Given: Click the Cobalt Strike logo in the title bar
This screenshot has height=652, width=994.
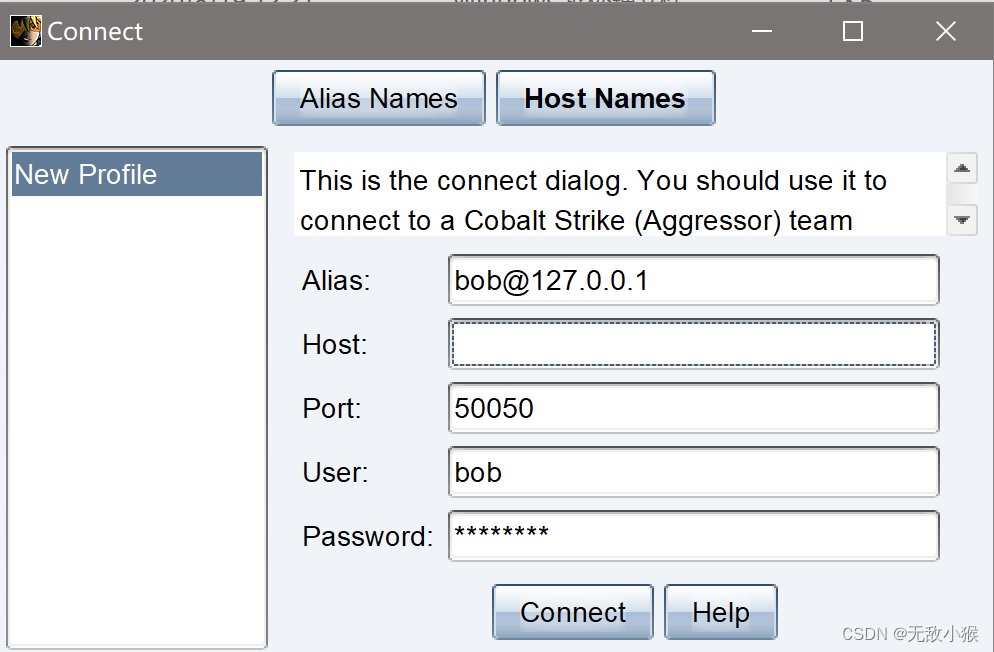Looking at the screenshot, I should (25, 30).
